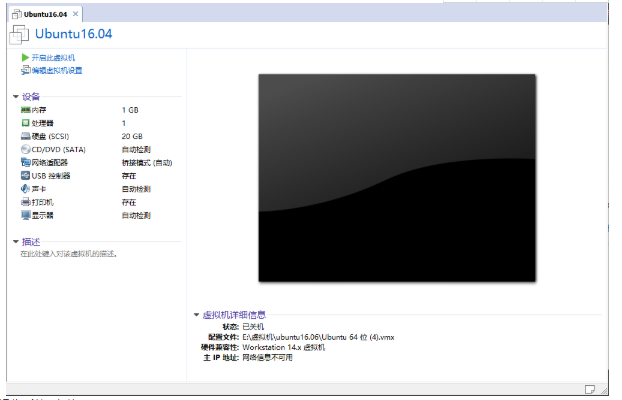Open edit virtual machine settings link
The width and height of the screenshot is (622, 400).
57,70
